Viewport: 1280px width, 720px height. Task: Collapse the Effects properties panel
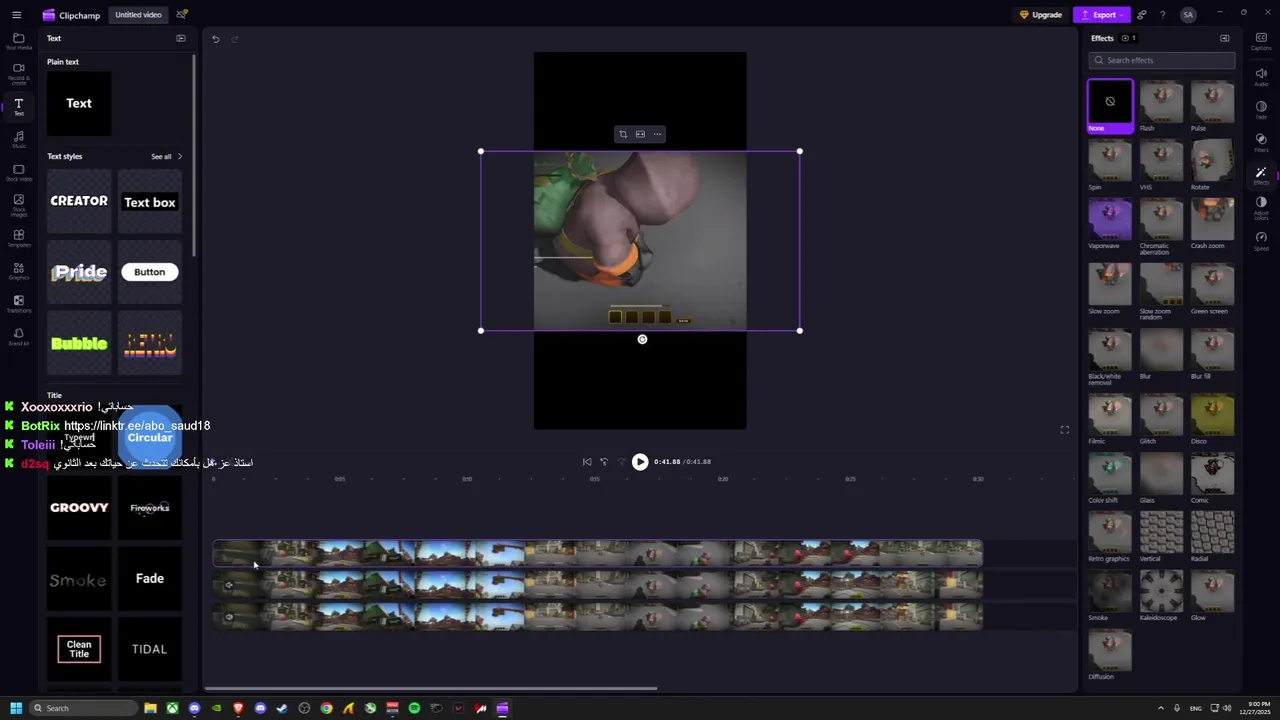click(1225, 38)
